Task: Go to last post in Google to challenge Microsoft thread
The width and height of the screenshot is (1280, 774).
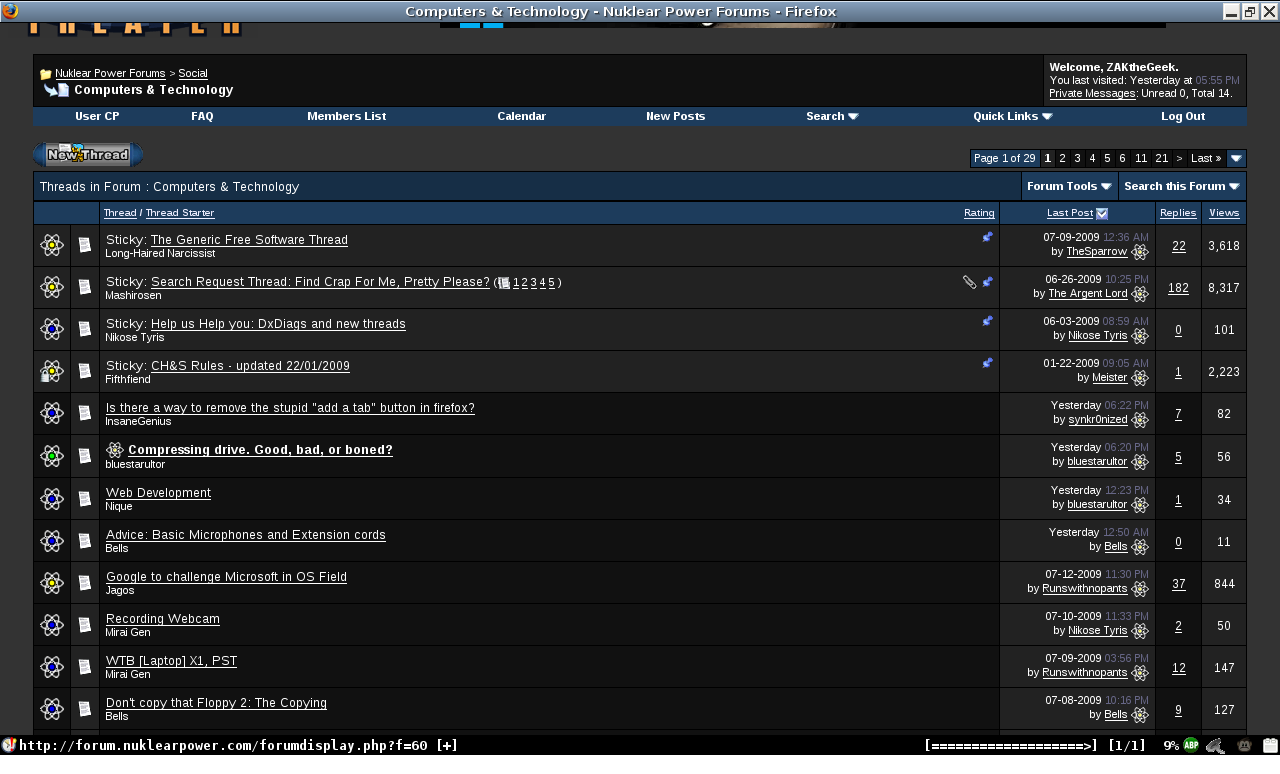Action: (x=1140, y=589)
